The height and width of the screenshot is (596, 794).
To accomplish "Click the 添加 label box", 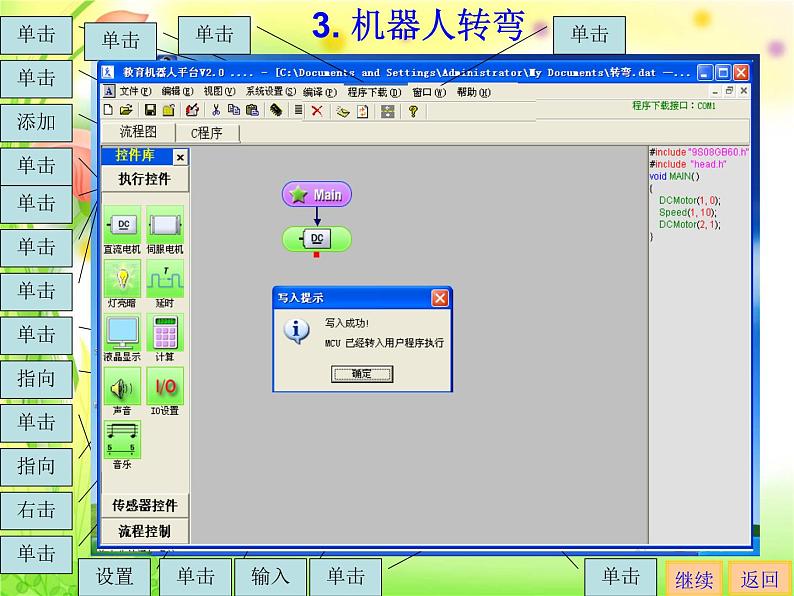I will point(36,123).
